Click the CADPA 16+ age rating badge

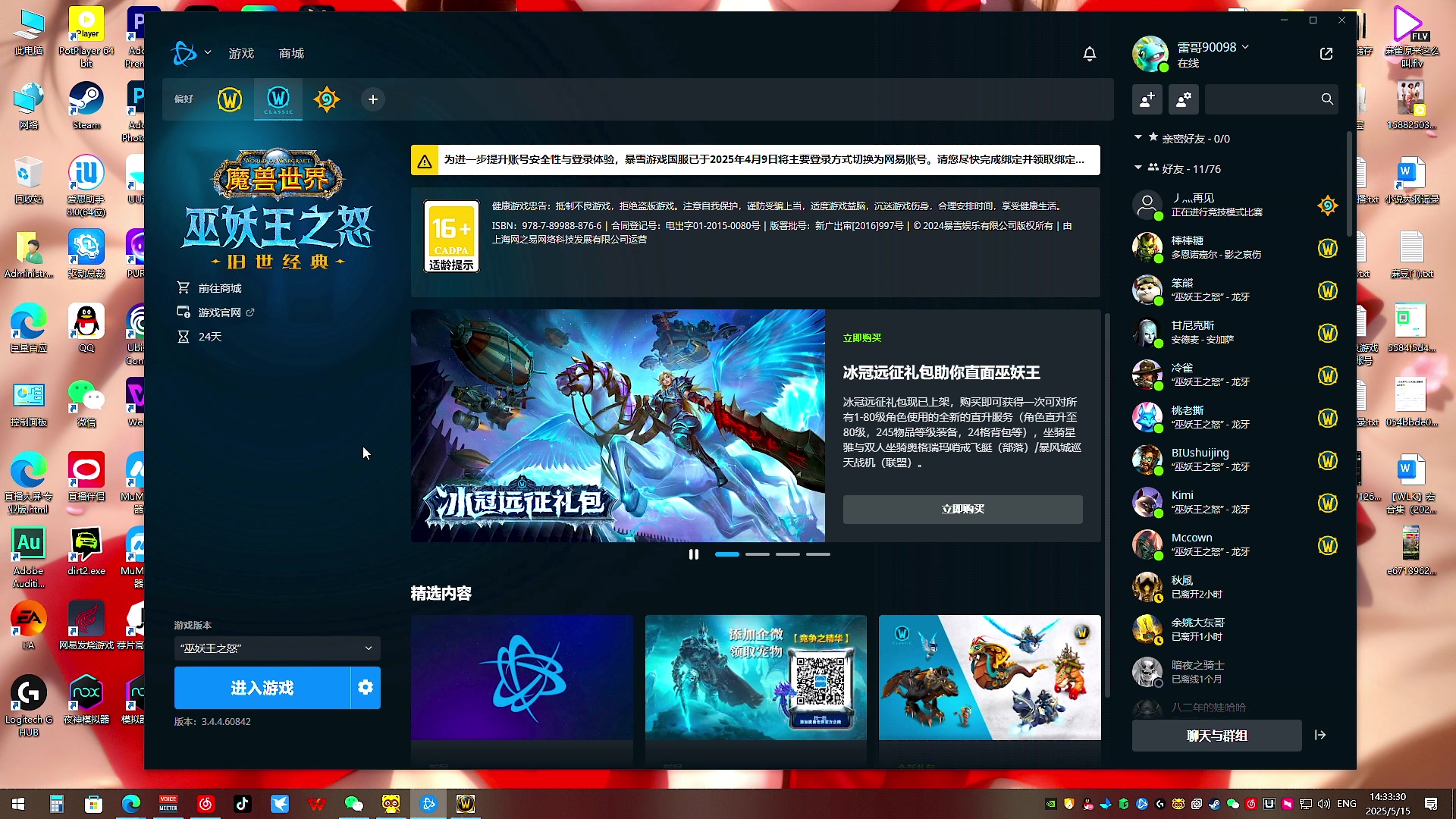pyautogui.click(x=451, y=237)
